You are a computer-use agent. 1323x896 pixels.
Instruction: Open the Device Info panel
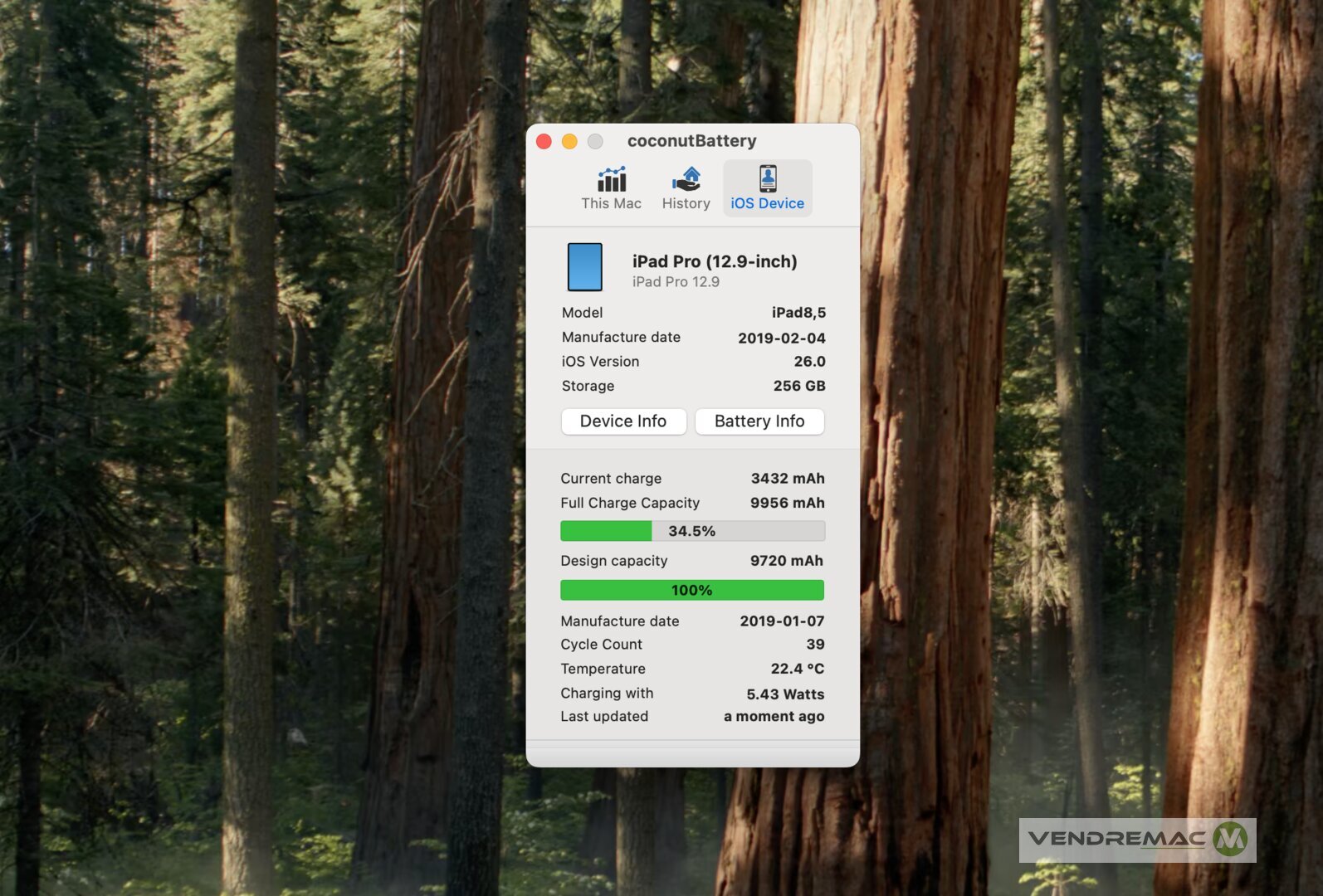click(x=623, y=421)
